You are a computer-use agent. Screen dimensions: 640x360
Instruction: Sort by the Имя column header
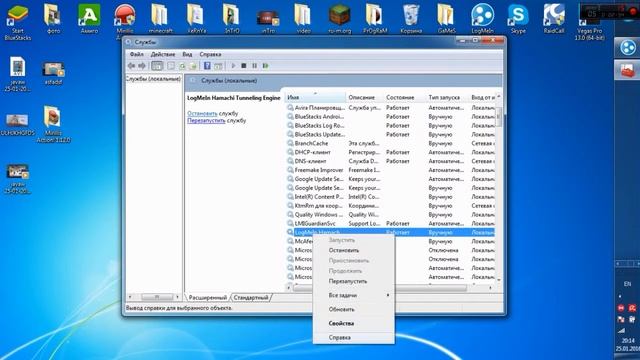[315, 97]
